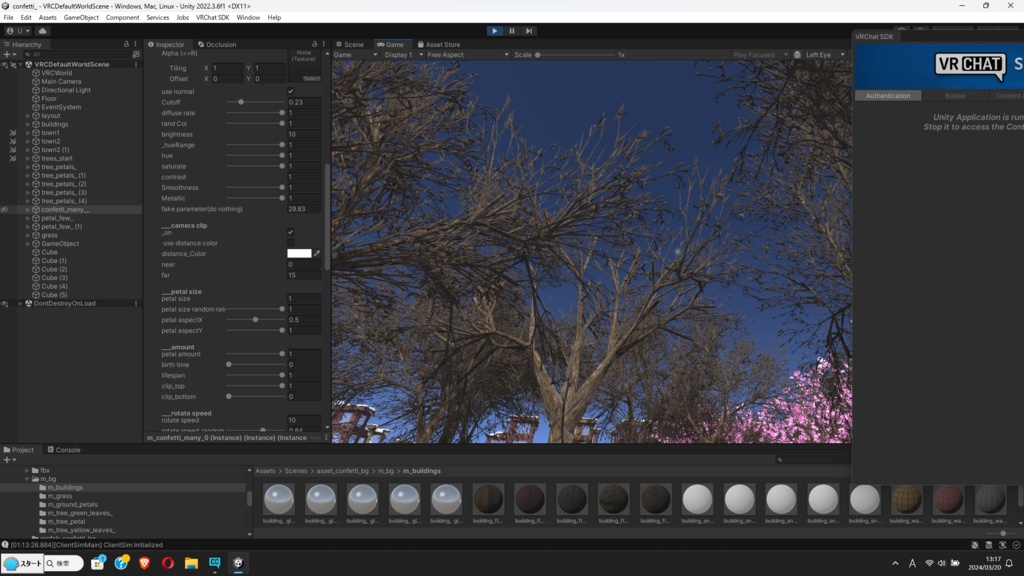This screenshot has height=576, width=1024.
Task: Open the Game view mode dropdown
Action: coord(356,55)
